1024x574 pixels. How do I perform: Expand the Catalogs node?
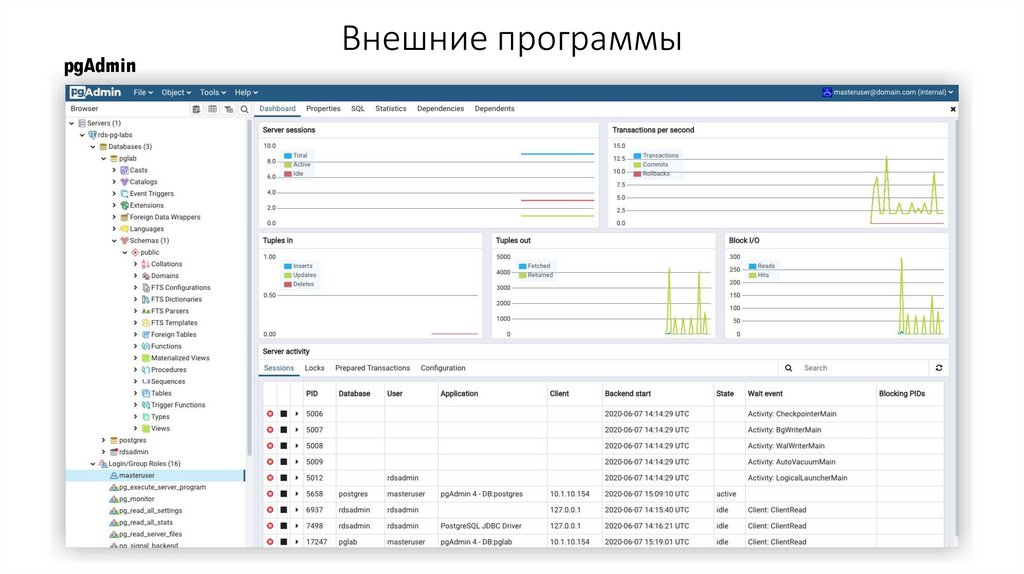(114, 182)
